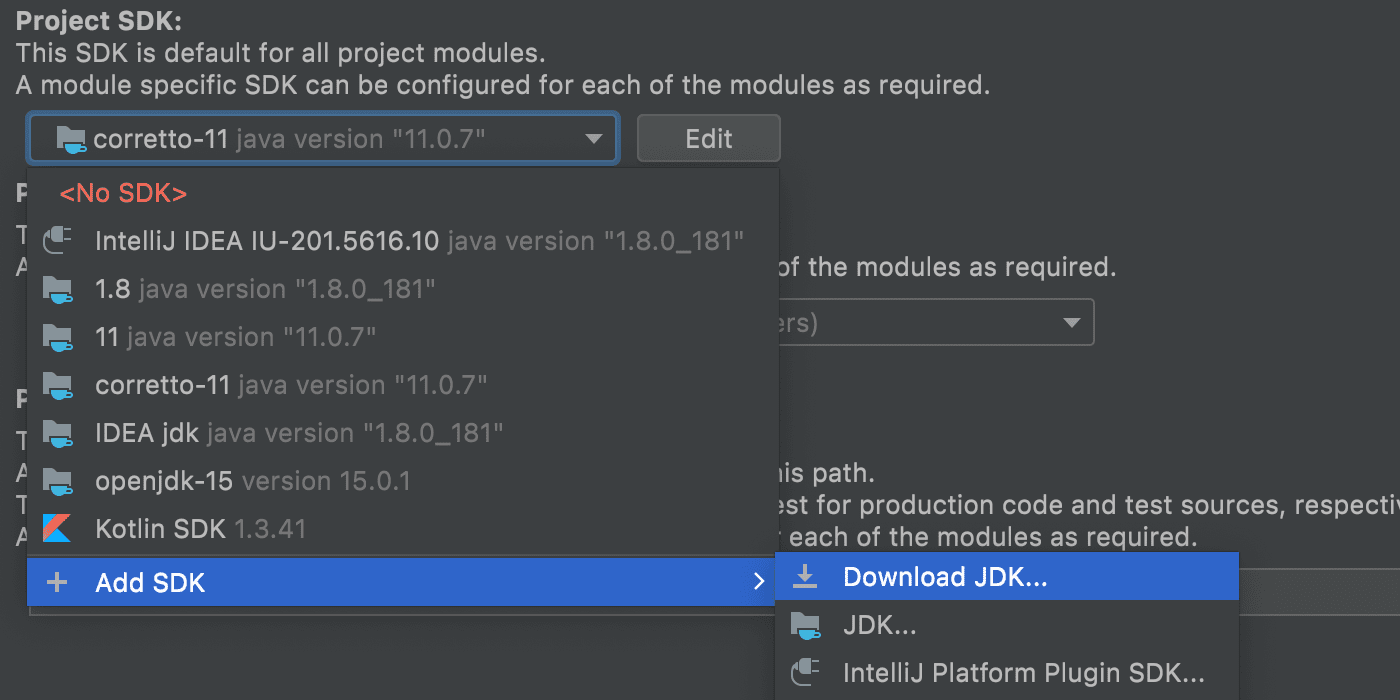Viewport: 1400px width, 700px height.
Task: Click the Kotlin SDK icon
Action: pos(58,528)
